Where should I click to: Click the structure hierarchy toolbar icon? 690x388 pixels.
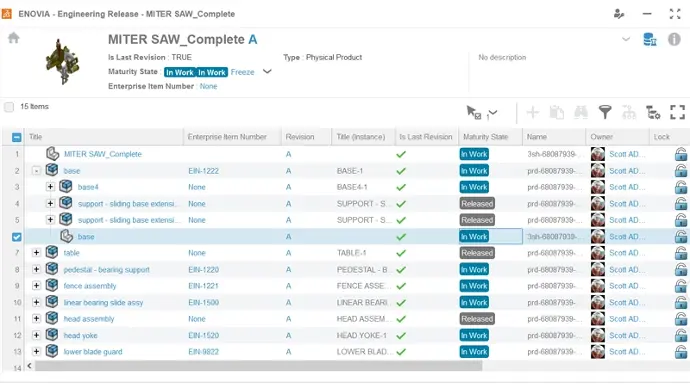click(629, 113)
